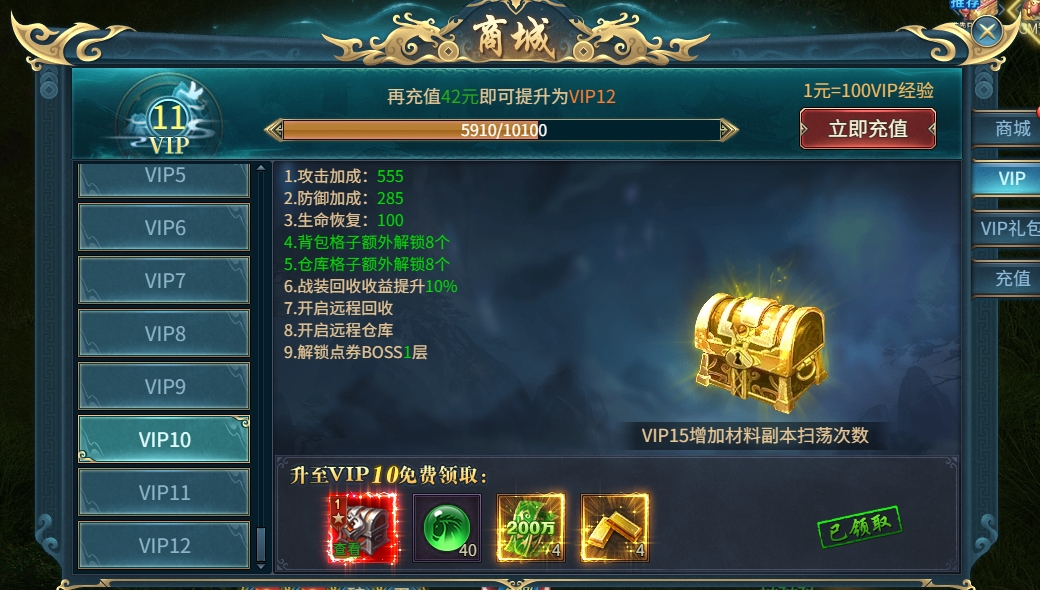The height and width of the screenshot is (590, 1040).
Task: Select the green dragon orb reward
Action: [447, 528]
